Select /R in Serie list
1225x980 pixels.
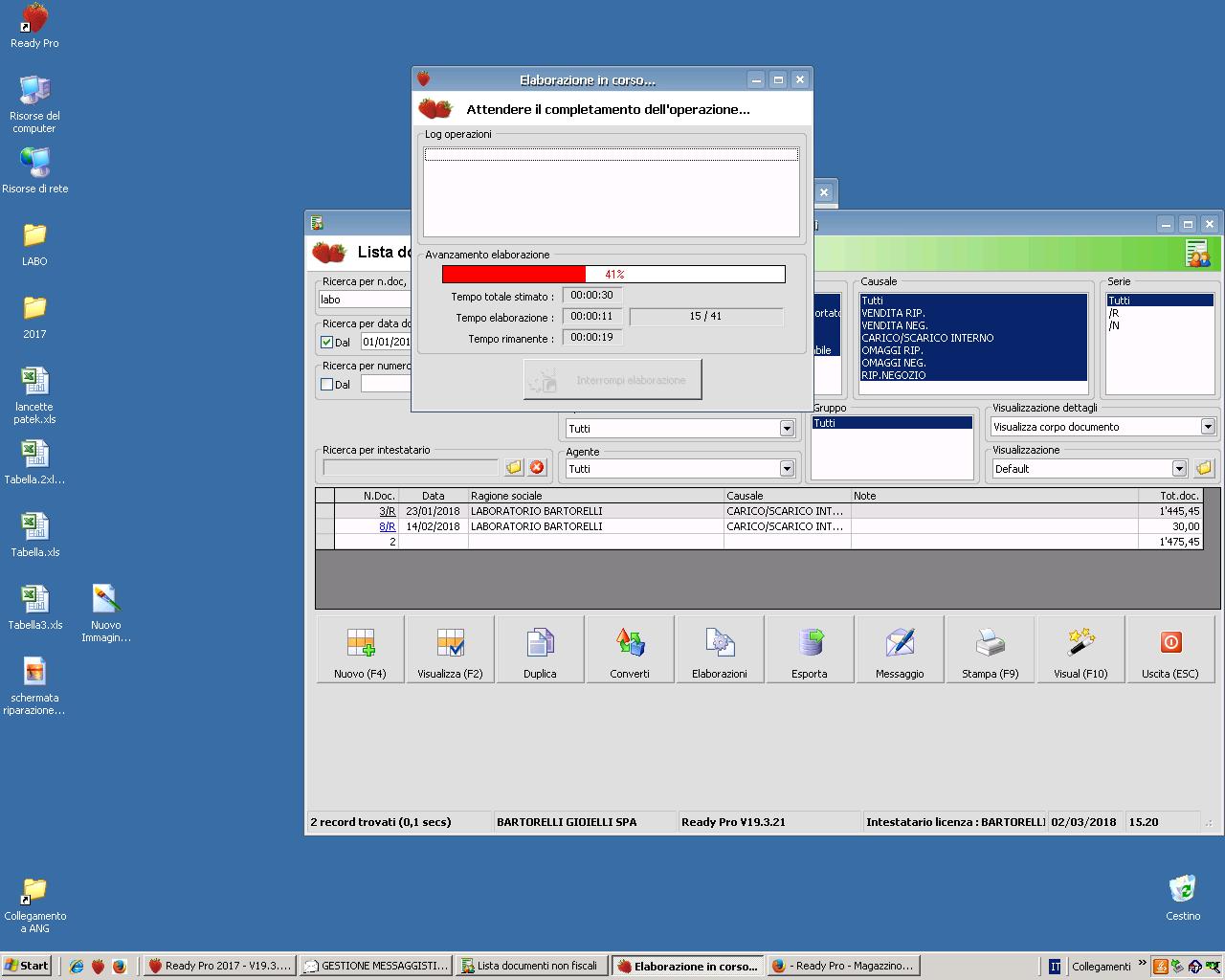click(1160, 313)
